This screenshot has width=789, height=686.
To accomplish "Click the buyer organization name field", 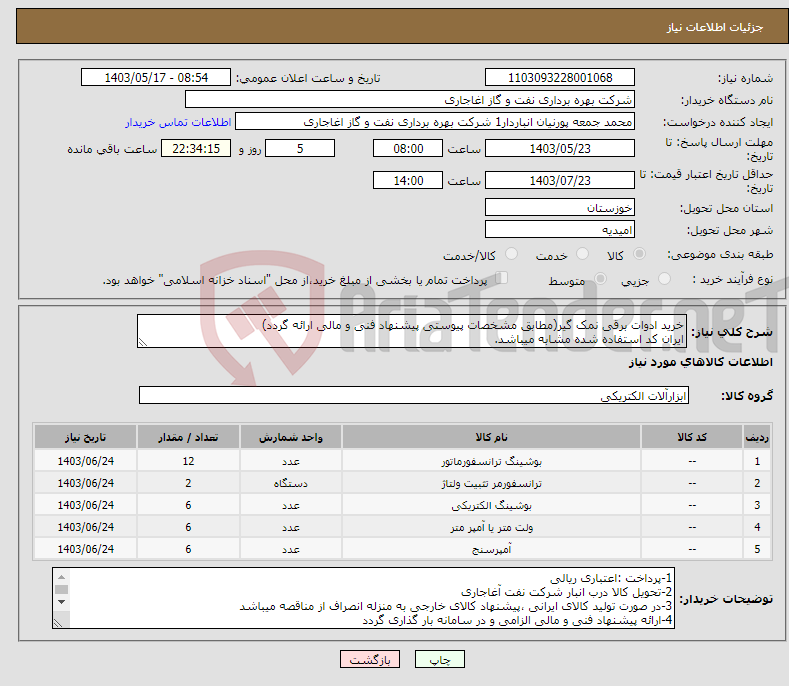I will (x=410, y=100).
